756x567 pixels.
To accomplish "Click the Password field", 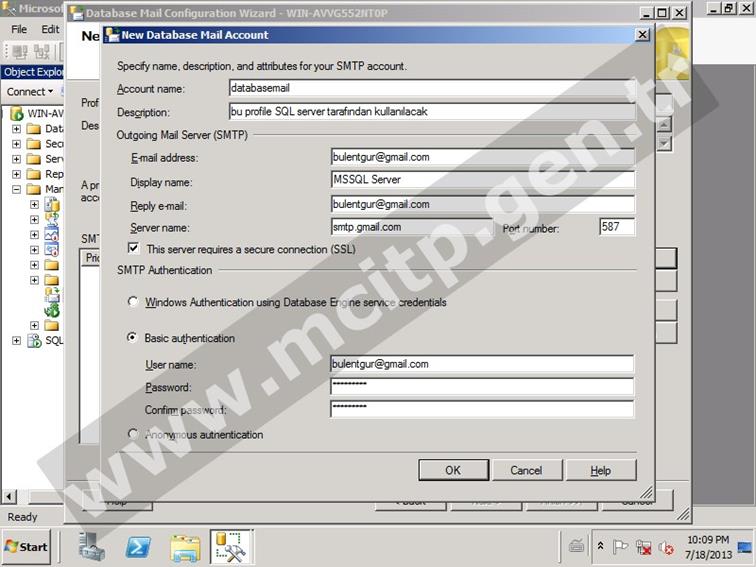I will coord(482,386).
